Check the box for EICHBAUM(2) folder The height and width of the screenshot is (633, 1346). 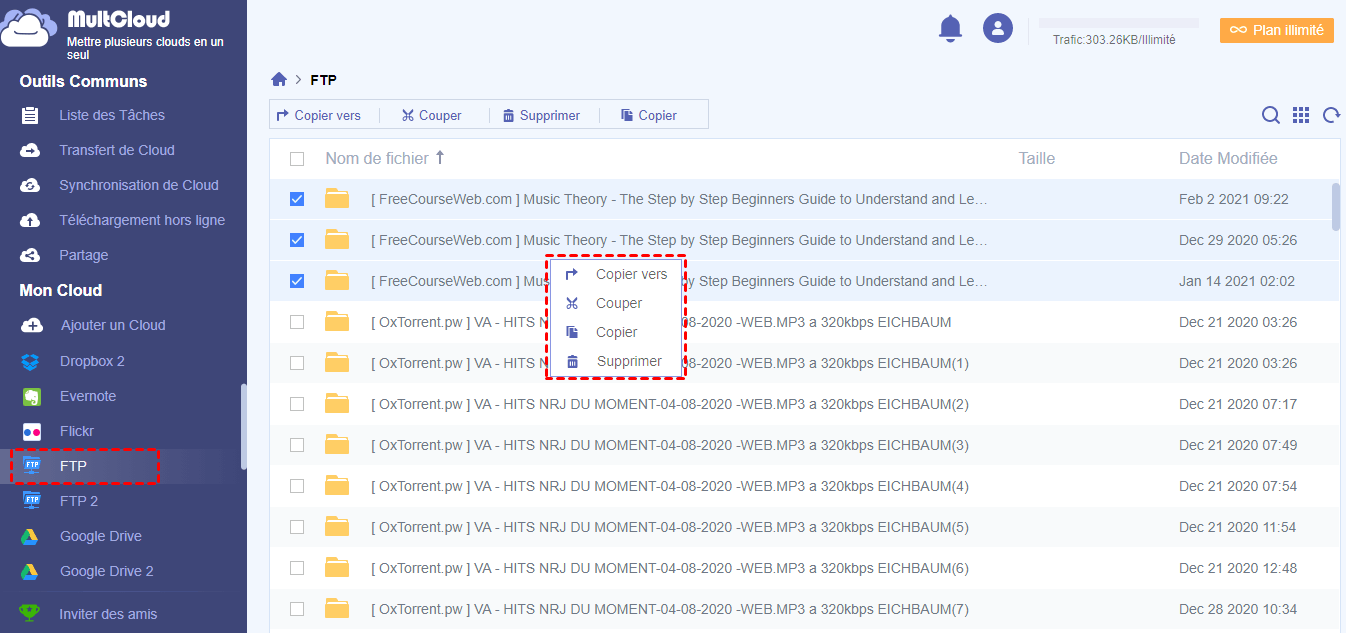point(297,404)
